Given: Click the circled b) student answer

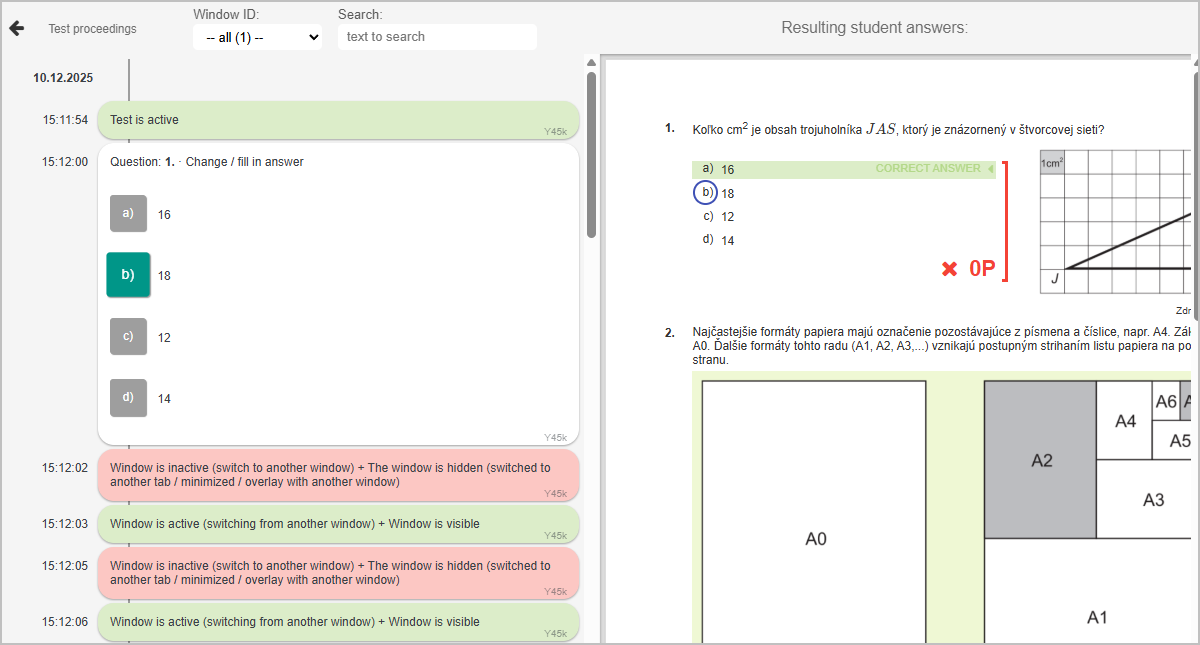Looking at the screenshot, I should 706,192.
